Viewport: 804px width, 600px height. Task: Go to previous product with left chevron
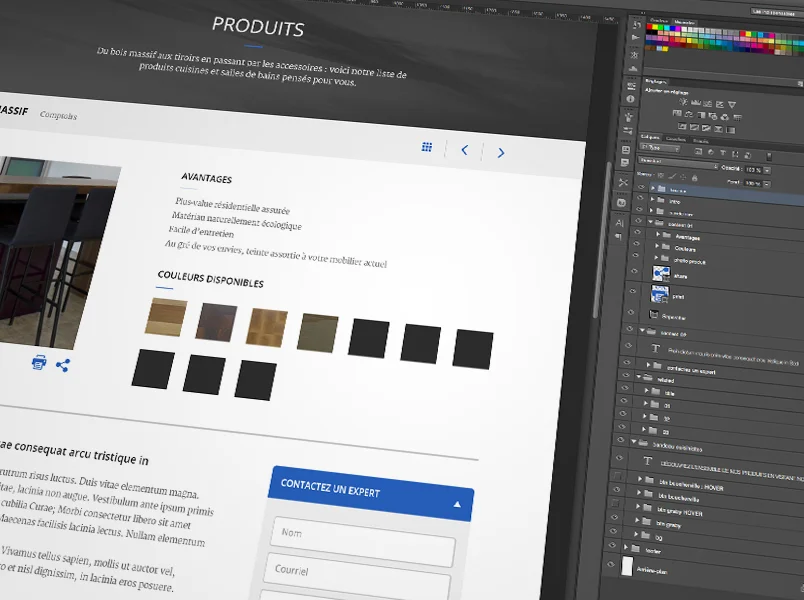coord(465,150)
